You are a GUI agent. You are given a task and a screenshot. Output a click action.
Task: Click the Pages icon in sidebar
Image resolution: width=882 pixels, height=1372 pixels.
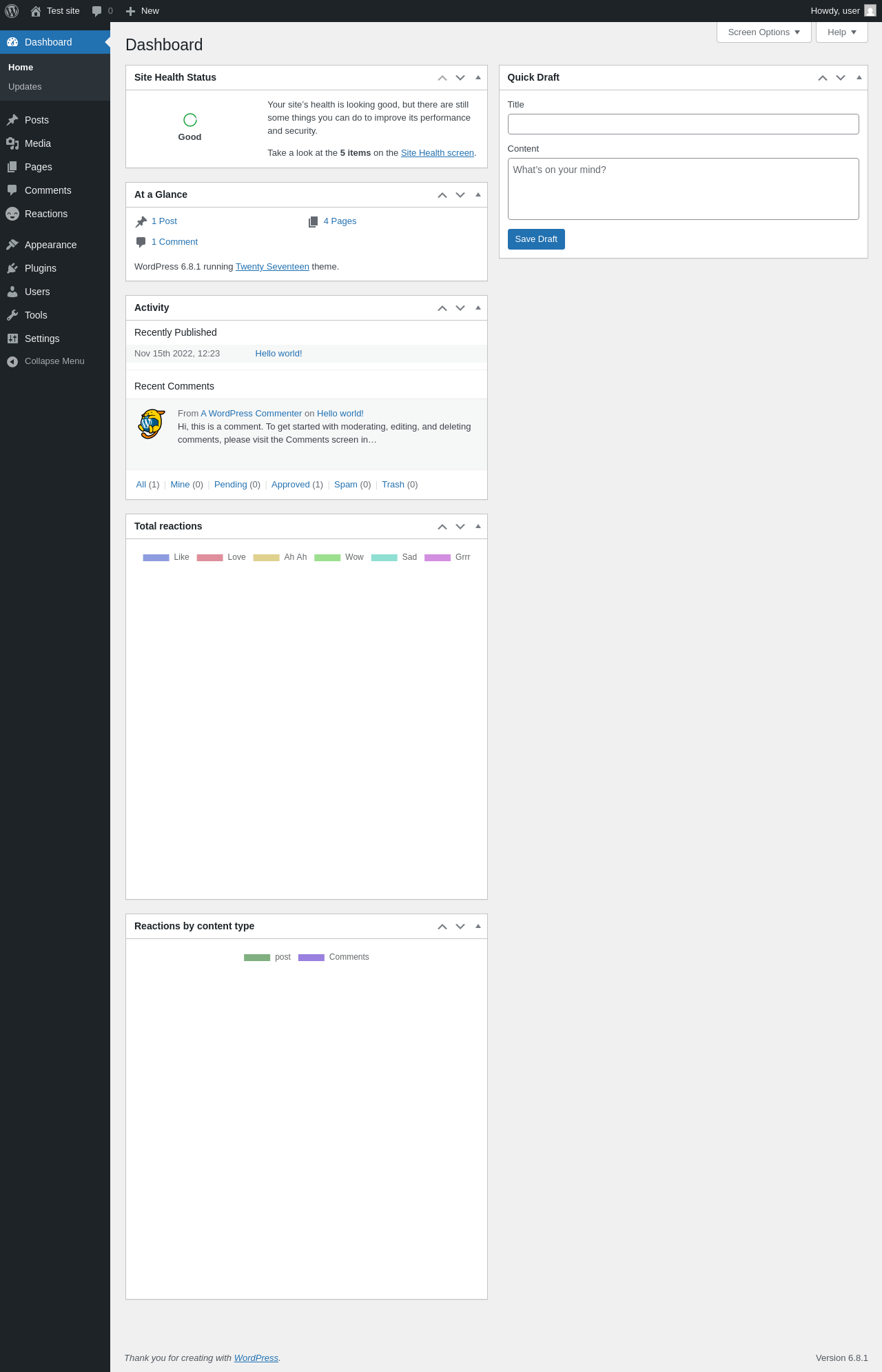(12, 167)
